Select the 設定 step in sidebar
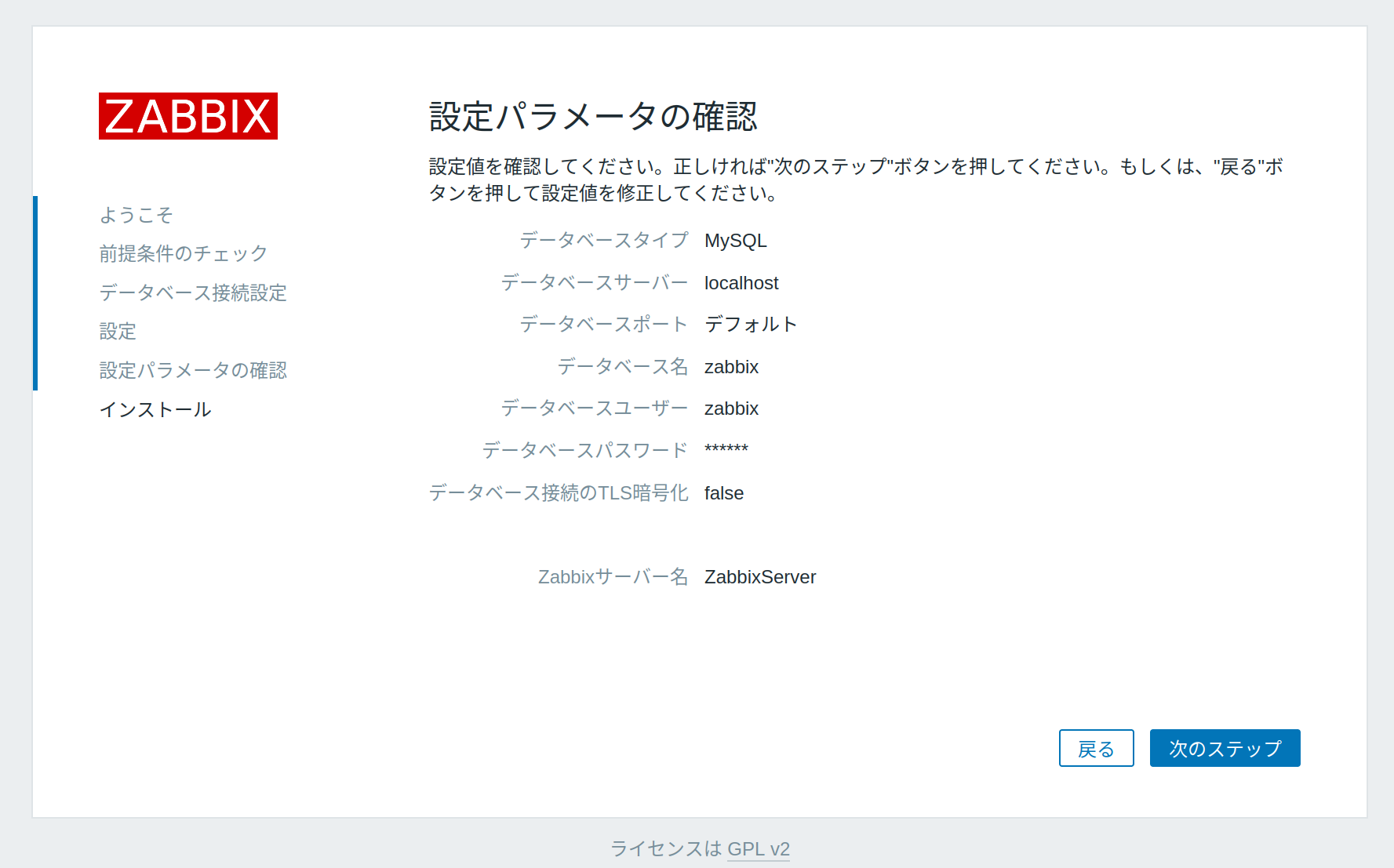Screen dimensions: 1394x868 click(x=118, y=331)
